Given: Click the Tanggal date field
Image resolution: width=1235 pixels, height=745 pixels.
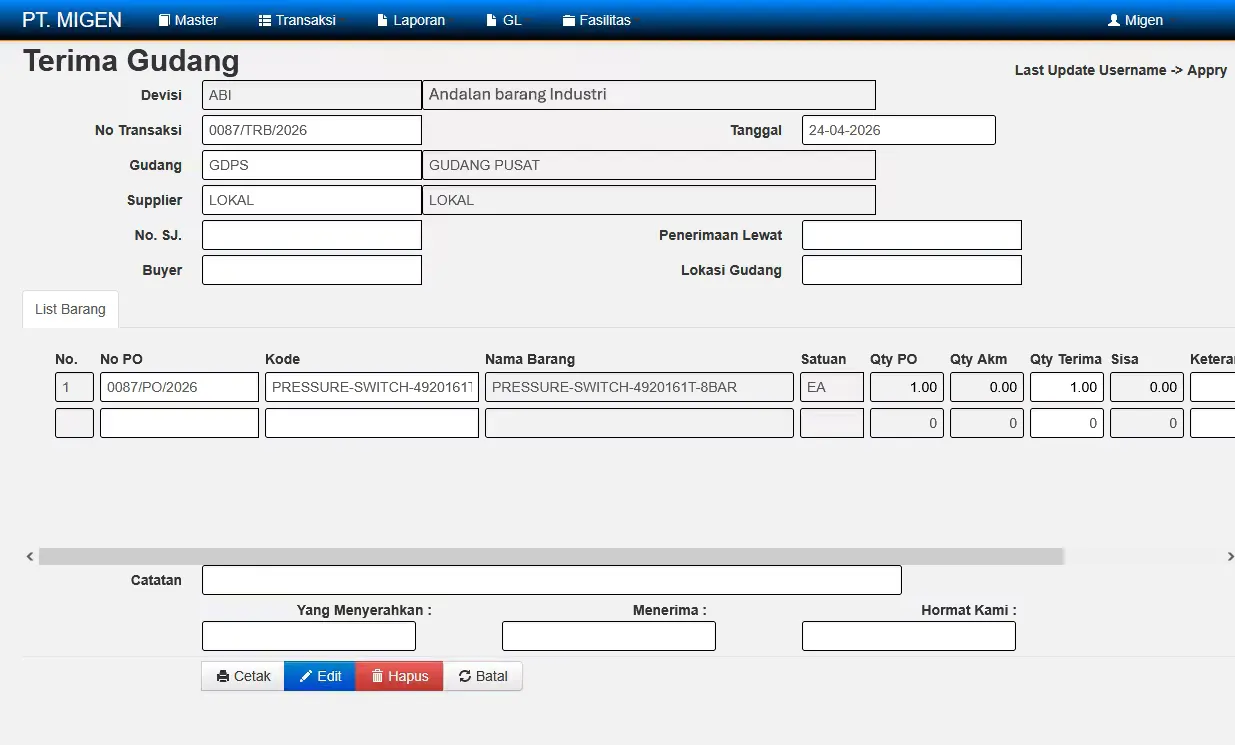Looking at the screenshot, I should click(x=899, y=130).
